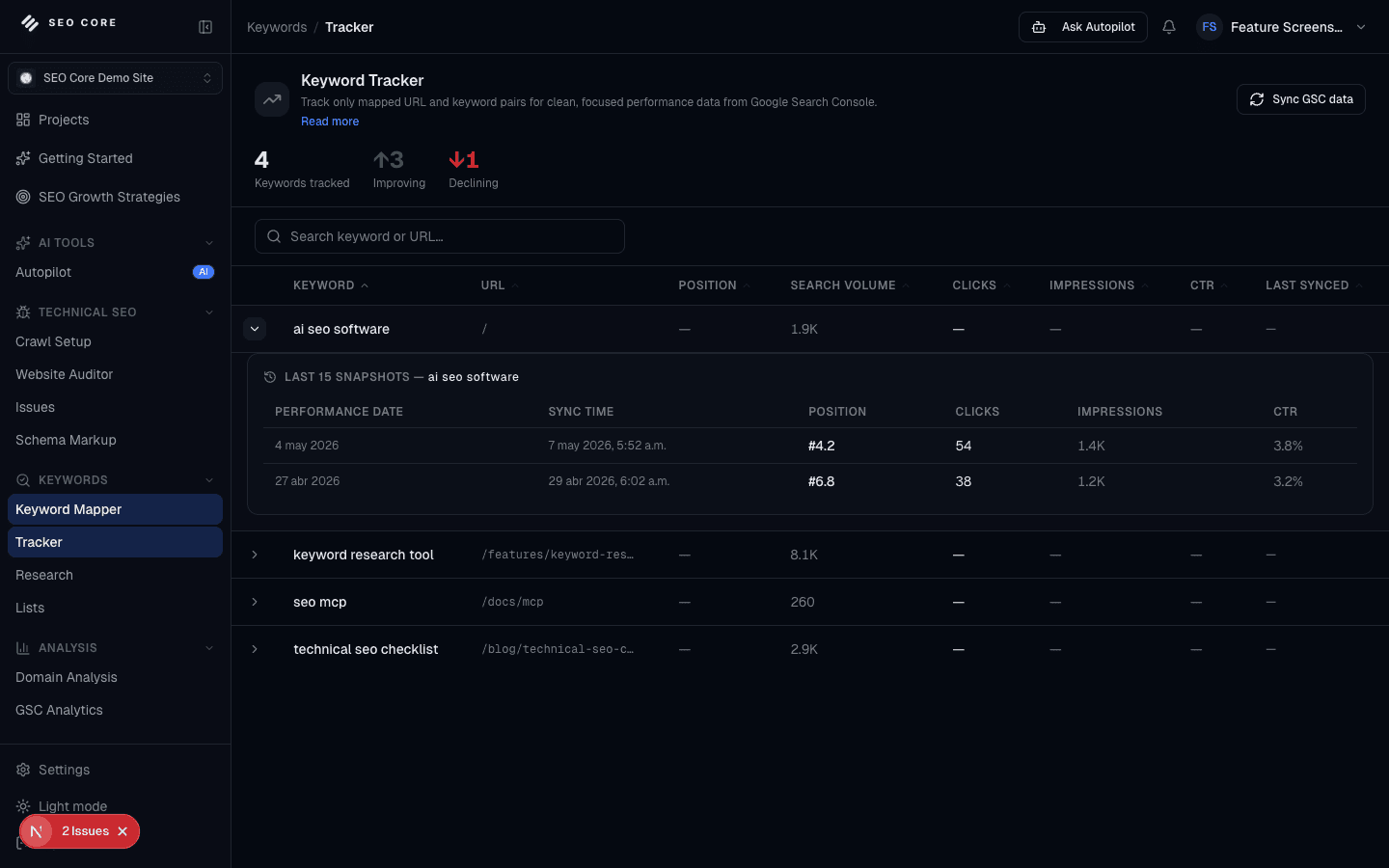The width and height of the screenshot is (1389, 868).
Task: Click the Projects grid icon
Action: pyautogui.click(x=23, y=120)
